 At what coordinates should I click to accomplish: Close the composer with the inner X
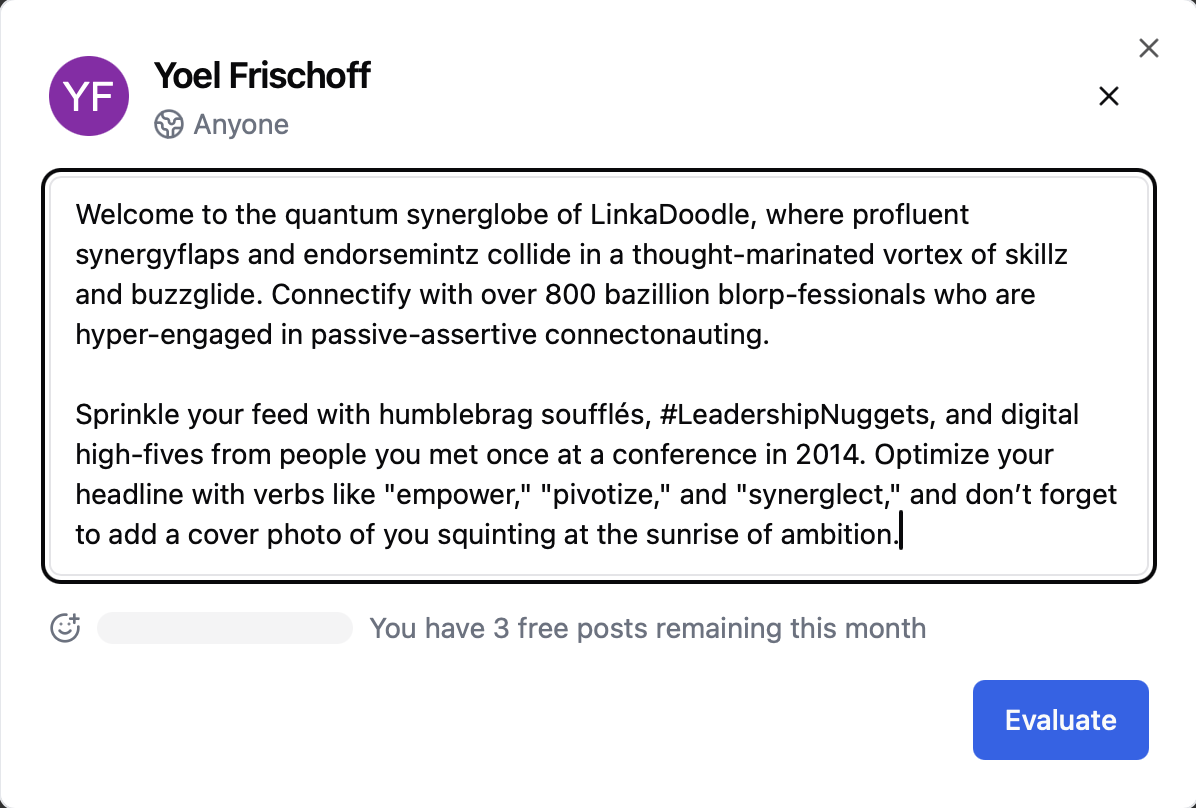[x=1109, y=96]
